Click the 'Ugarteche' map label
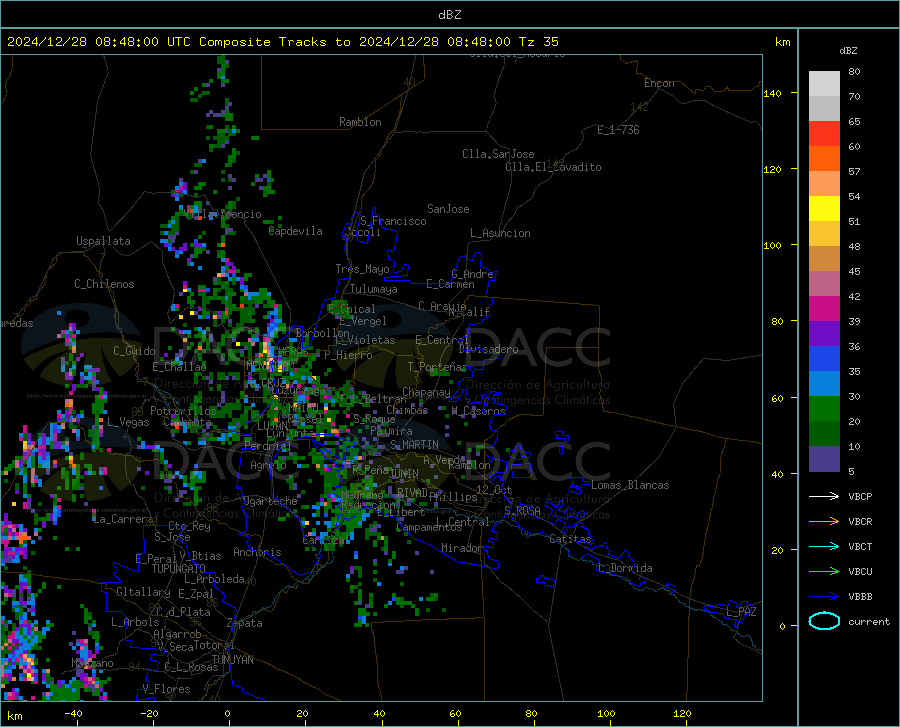 click(270, 501)
